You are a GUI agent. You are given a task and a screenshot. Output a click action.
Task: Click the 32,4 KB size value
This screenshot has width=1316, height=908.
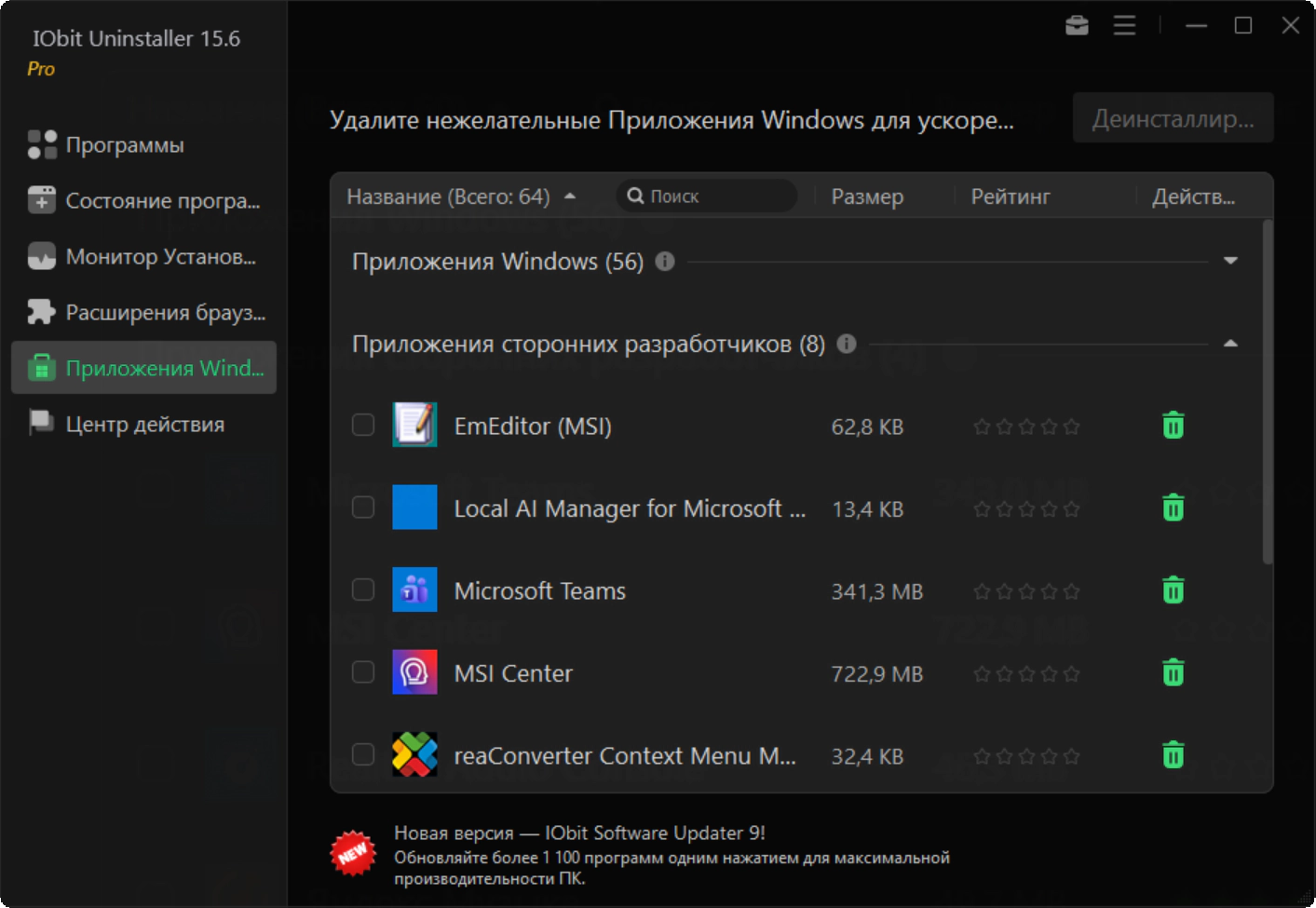[x=867, y=756]
